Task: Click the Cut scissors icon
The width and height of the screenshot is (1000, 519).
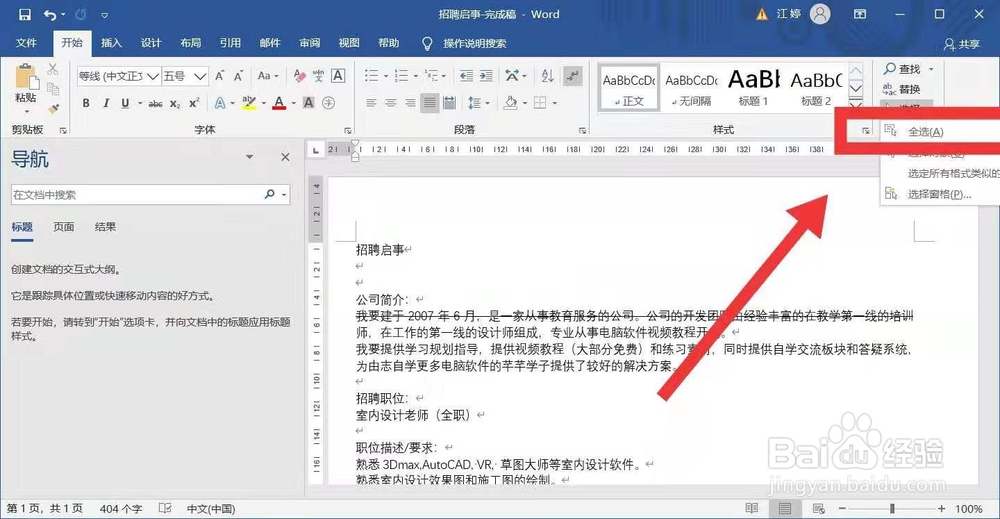Action: [53, 69]
